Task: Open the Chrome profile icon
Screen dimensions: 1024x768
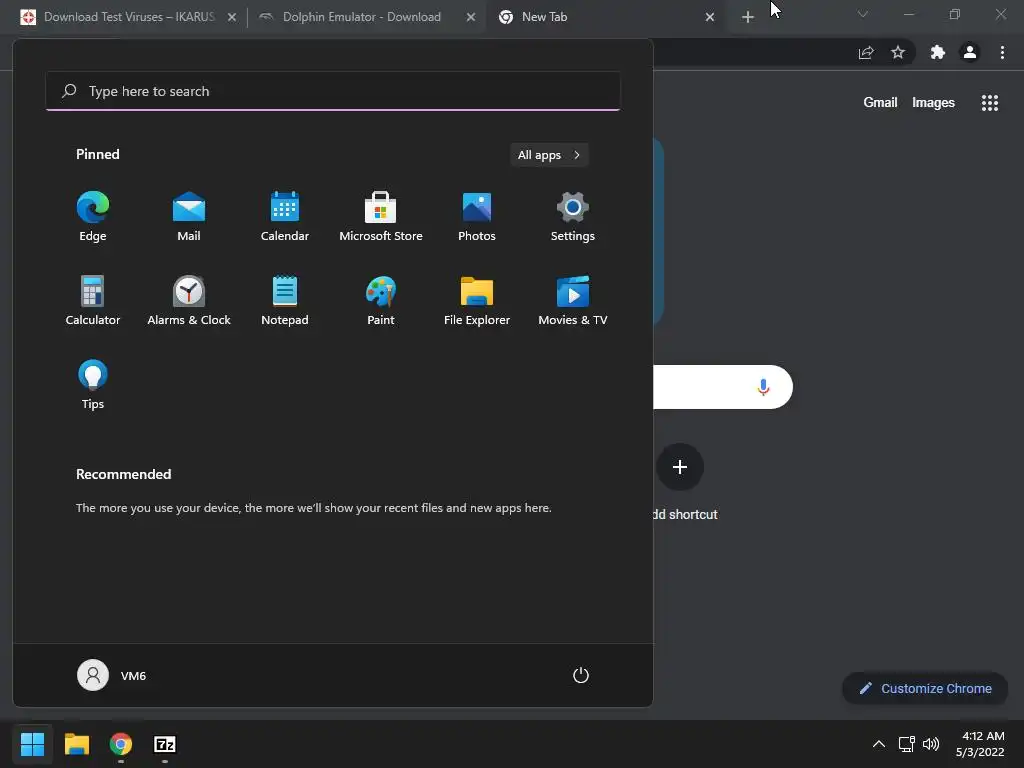Action: [970, 52]
